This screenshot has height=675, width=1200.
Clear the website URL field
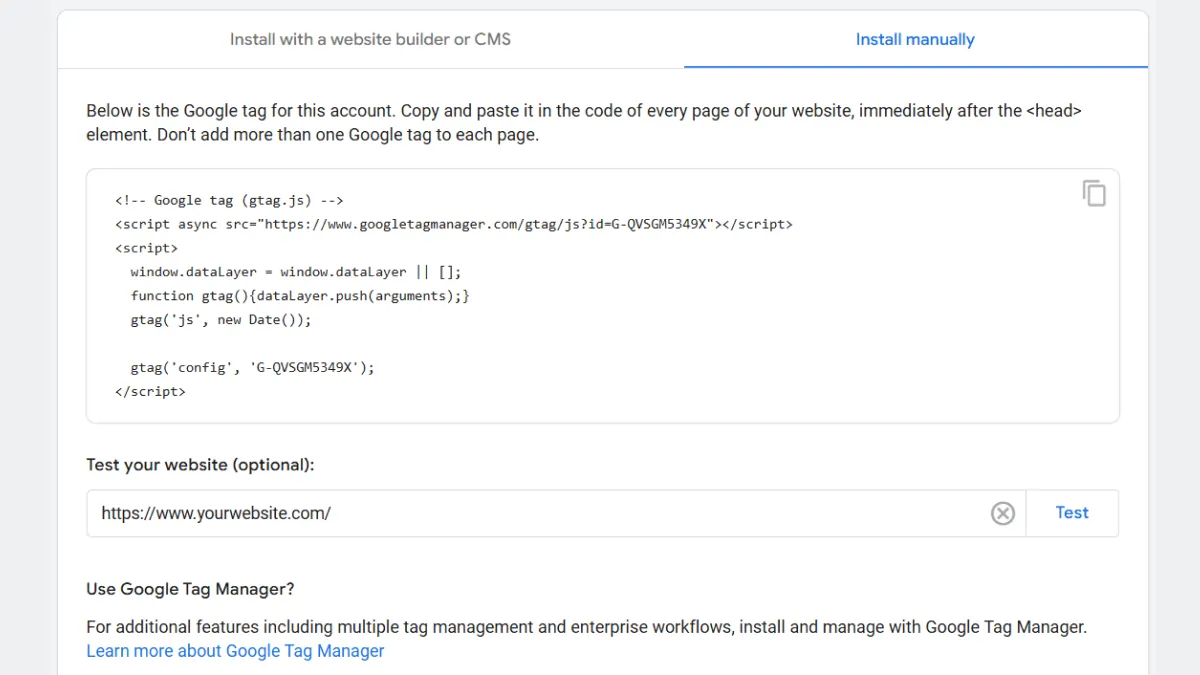point(1002,513)
